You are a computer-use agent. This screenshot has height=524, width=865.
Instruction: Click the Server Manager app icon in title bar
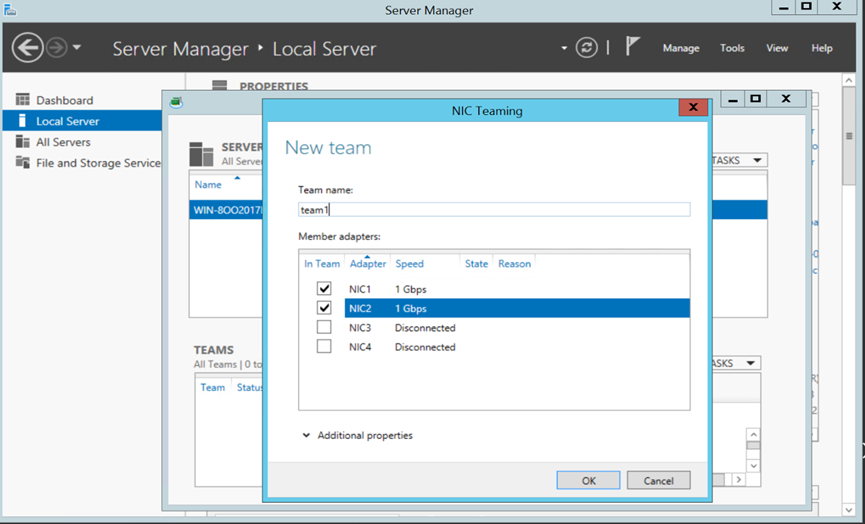pyautogui.click(x=10, y=9)
